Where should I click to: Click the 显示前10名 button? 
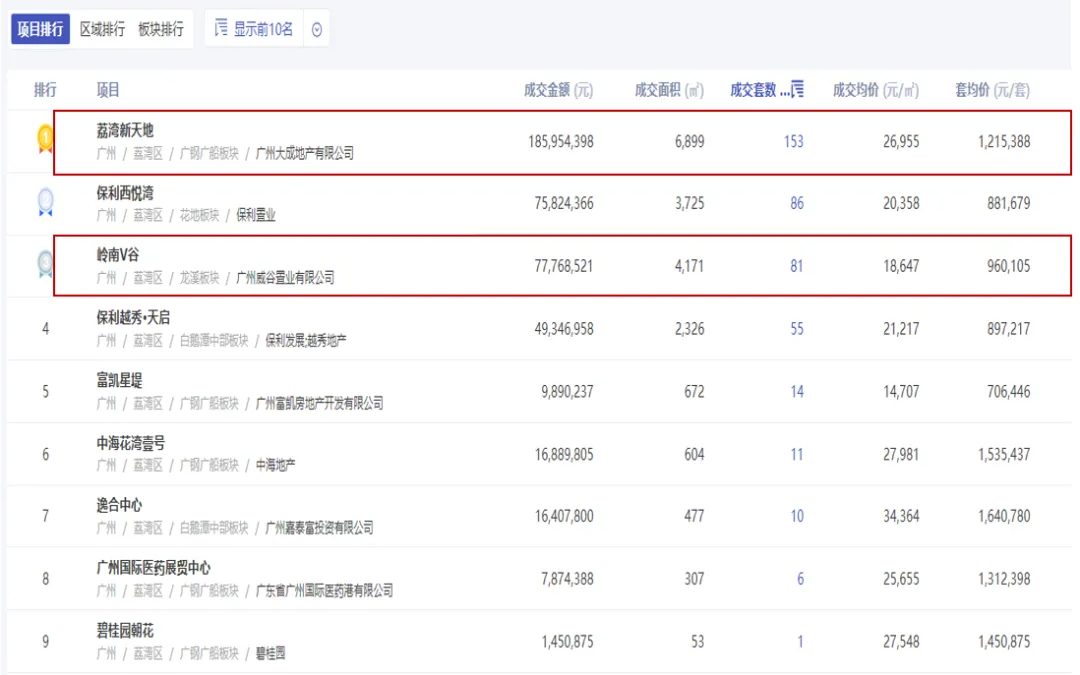point(263,29)
